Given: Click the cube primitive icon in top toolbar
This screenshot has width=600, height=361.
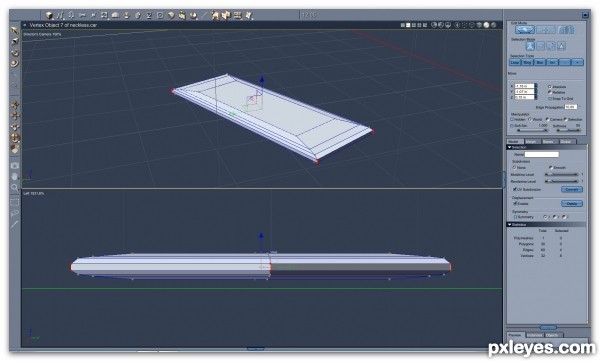Looking at the screenshot, I should (49, 15).
